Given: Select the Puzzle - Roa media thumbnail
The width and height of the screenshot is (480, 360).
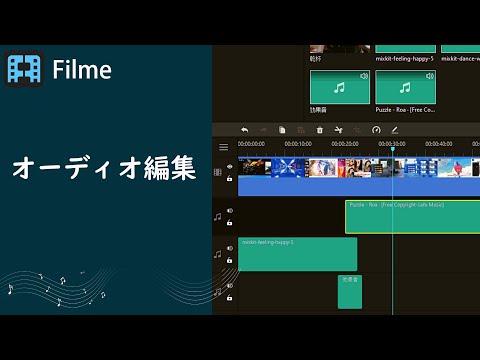Looking at the screenshot, I should click(406, 87).
